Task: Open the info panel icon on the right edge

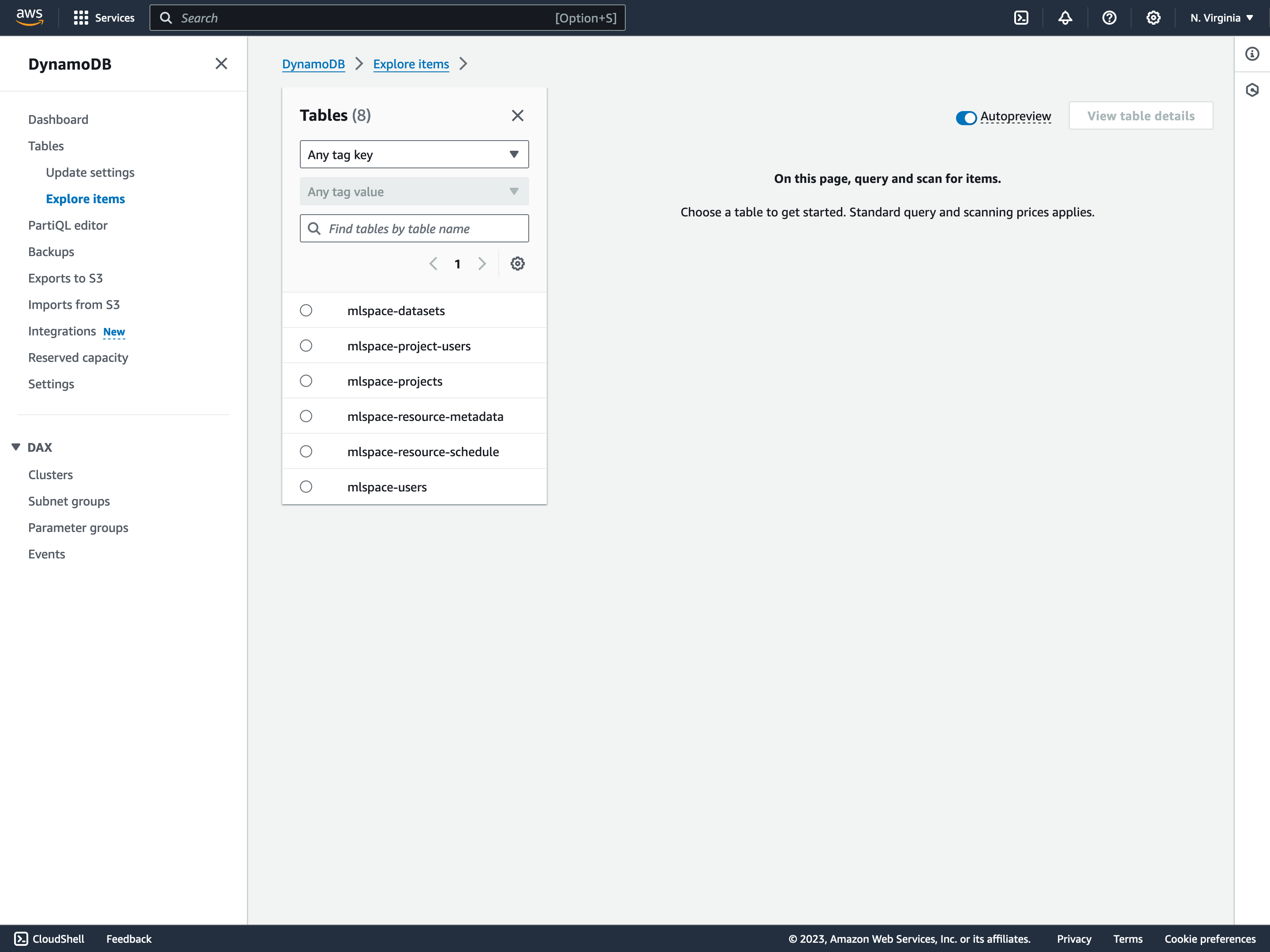Action: pyautogui.click(x=1252, y=54)
